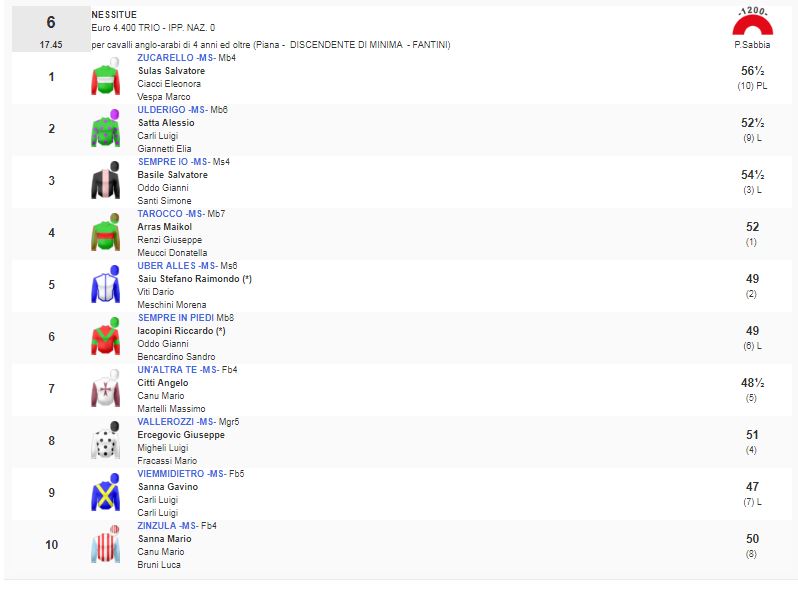This screenshot has width=798, height=589.
Task: Click jockey name Sulas Salvatore
Action: coord(171,71)
